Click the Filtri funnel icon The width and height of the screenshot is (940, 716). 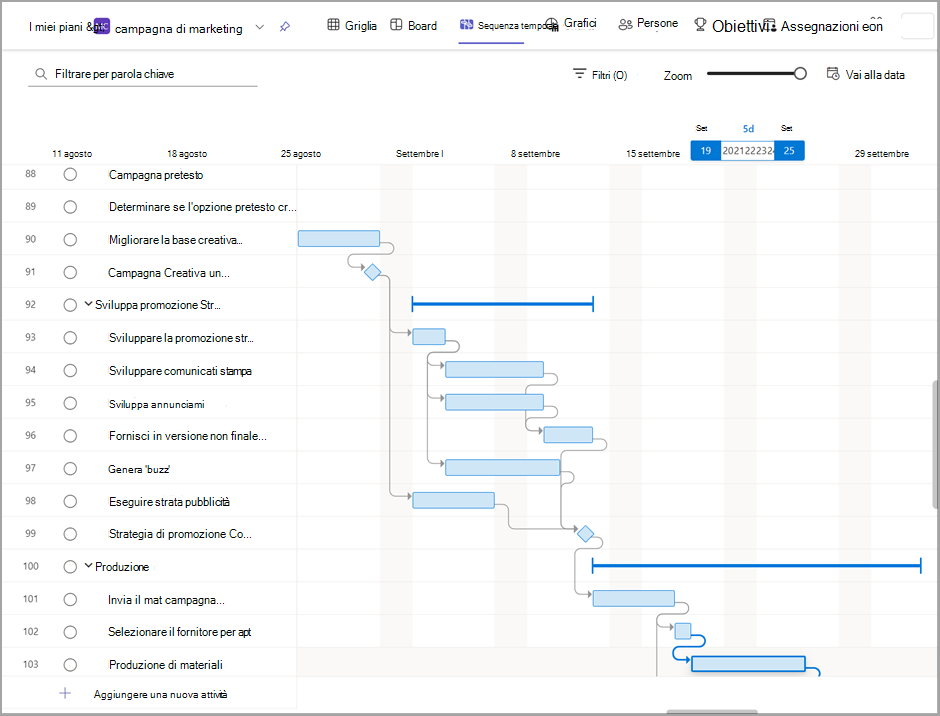click(x=579, y=74)
